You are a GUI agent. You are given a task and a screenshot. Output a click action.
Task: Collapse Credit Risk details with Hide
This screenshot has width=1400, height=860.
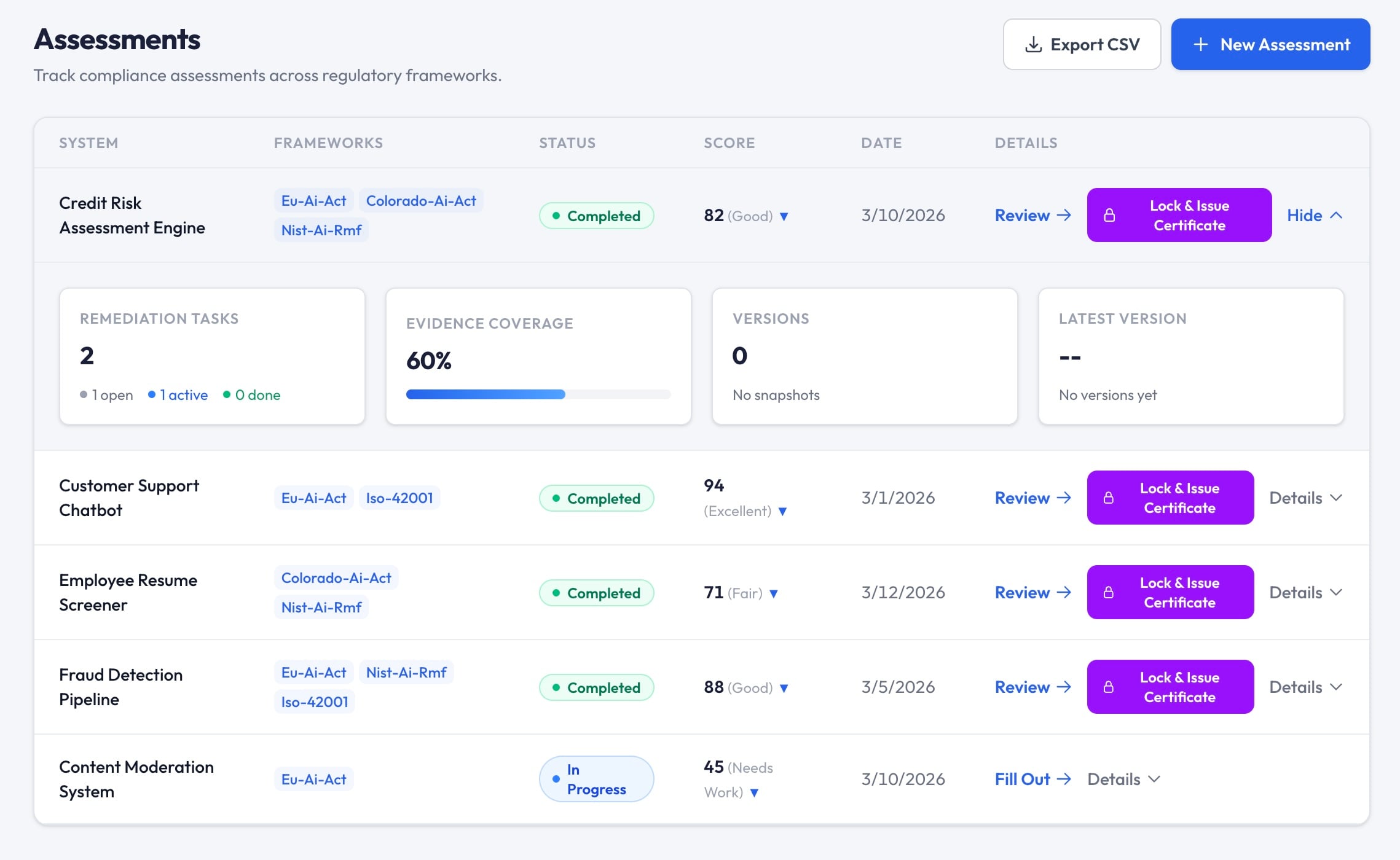(x=1314, y=216)
